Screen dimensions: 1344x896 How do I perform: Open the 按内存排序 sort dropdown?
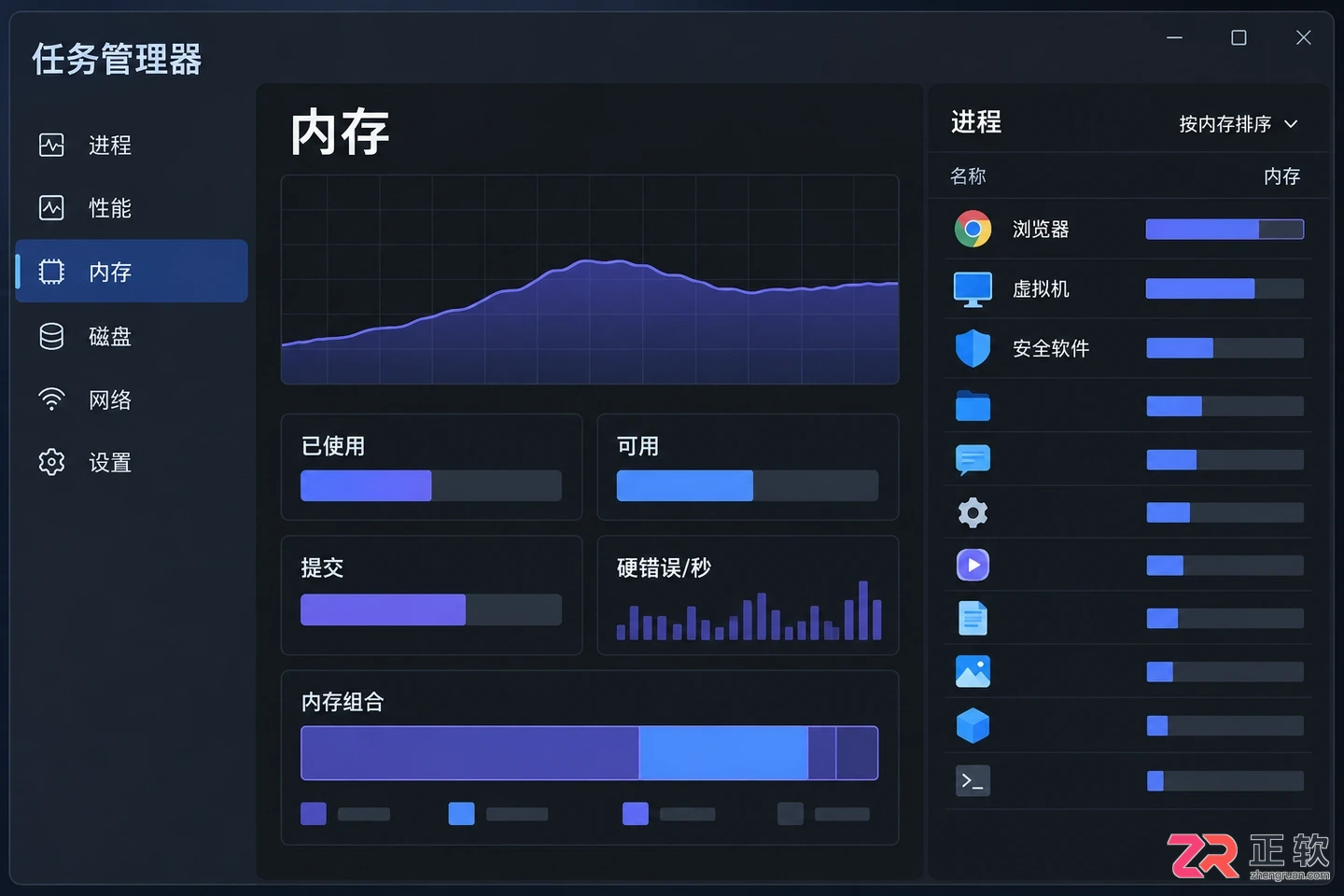(x=1239, y=124)
